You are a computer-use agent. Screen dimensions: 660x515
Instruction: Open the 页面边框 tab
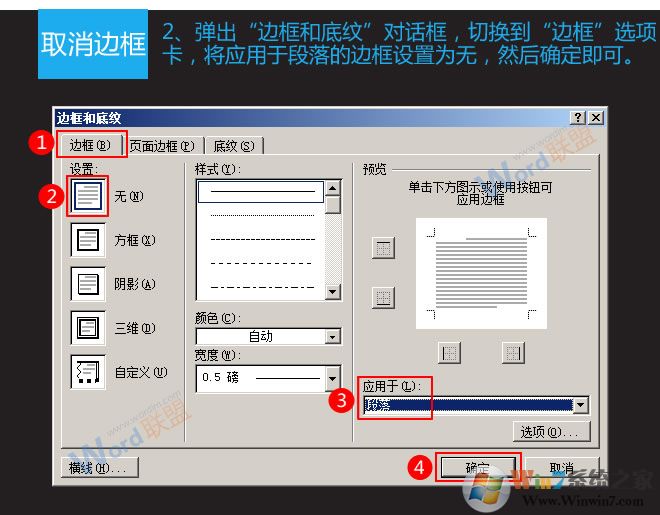(162, 146)
